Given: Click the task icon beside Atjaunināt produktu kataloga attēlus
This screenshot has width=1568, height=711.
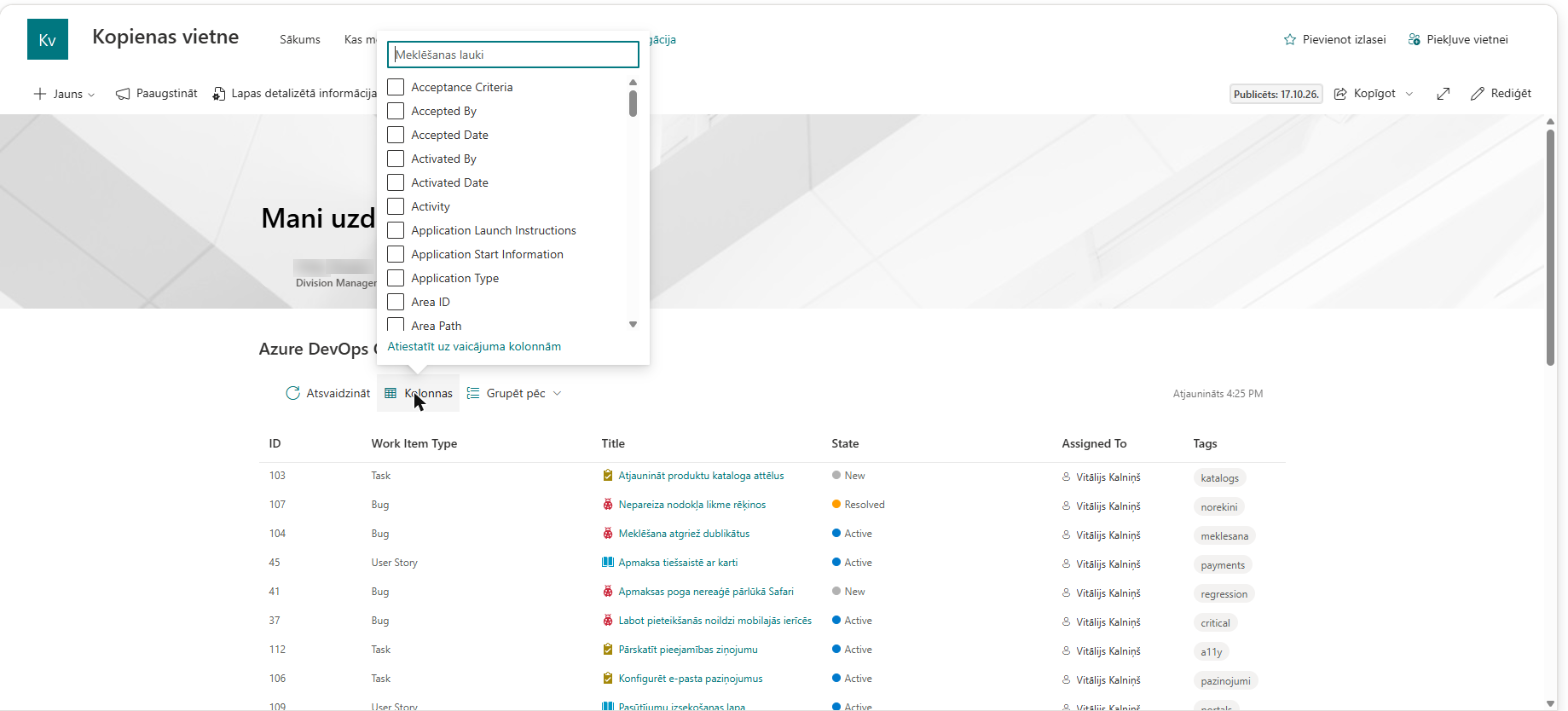Looking at the screenshot, I should [x=607, y=476].
